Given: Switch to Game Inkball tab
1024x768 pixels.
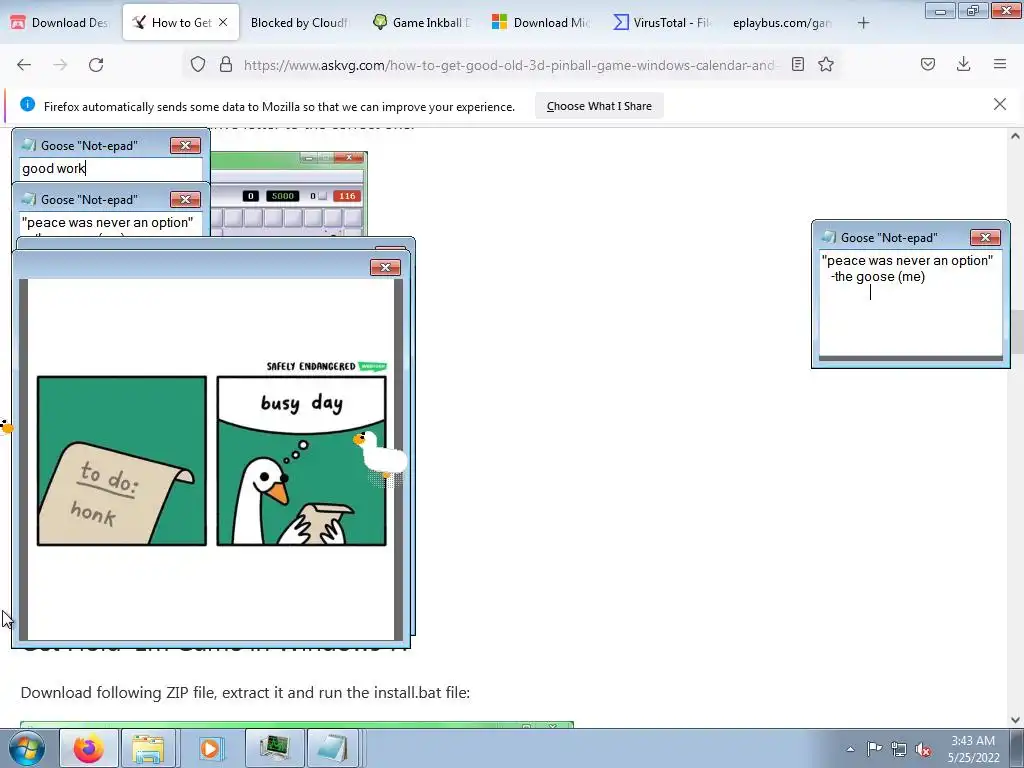Looking at the screenshot, I should (x=421, y=23).
